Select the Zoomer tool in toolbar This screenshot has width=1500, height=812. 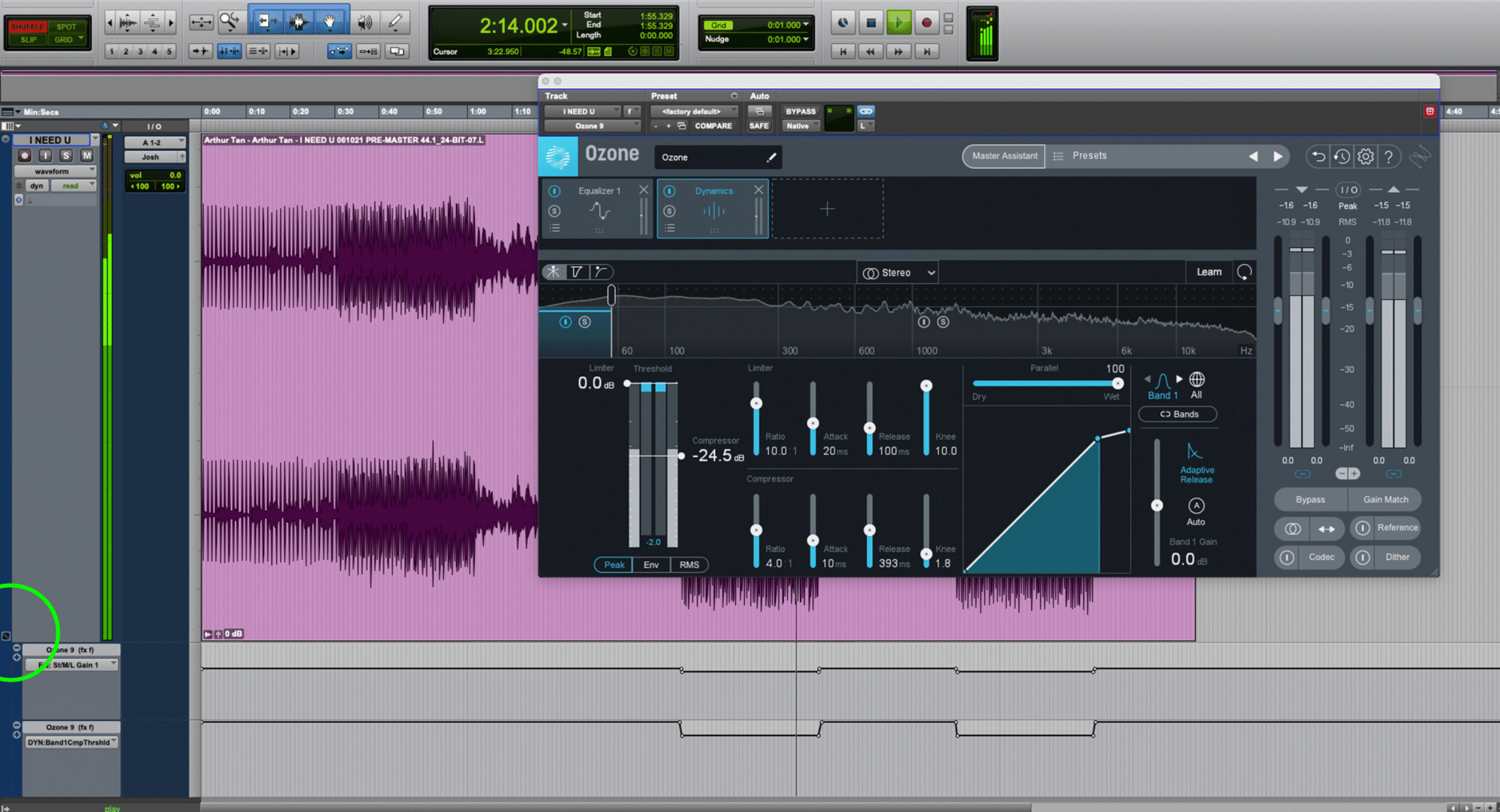coord(230,22)
